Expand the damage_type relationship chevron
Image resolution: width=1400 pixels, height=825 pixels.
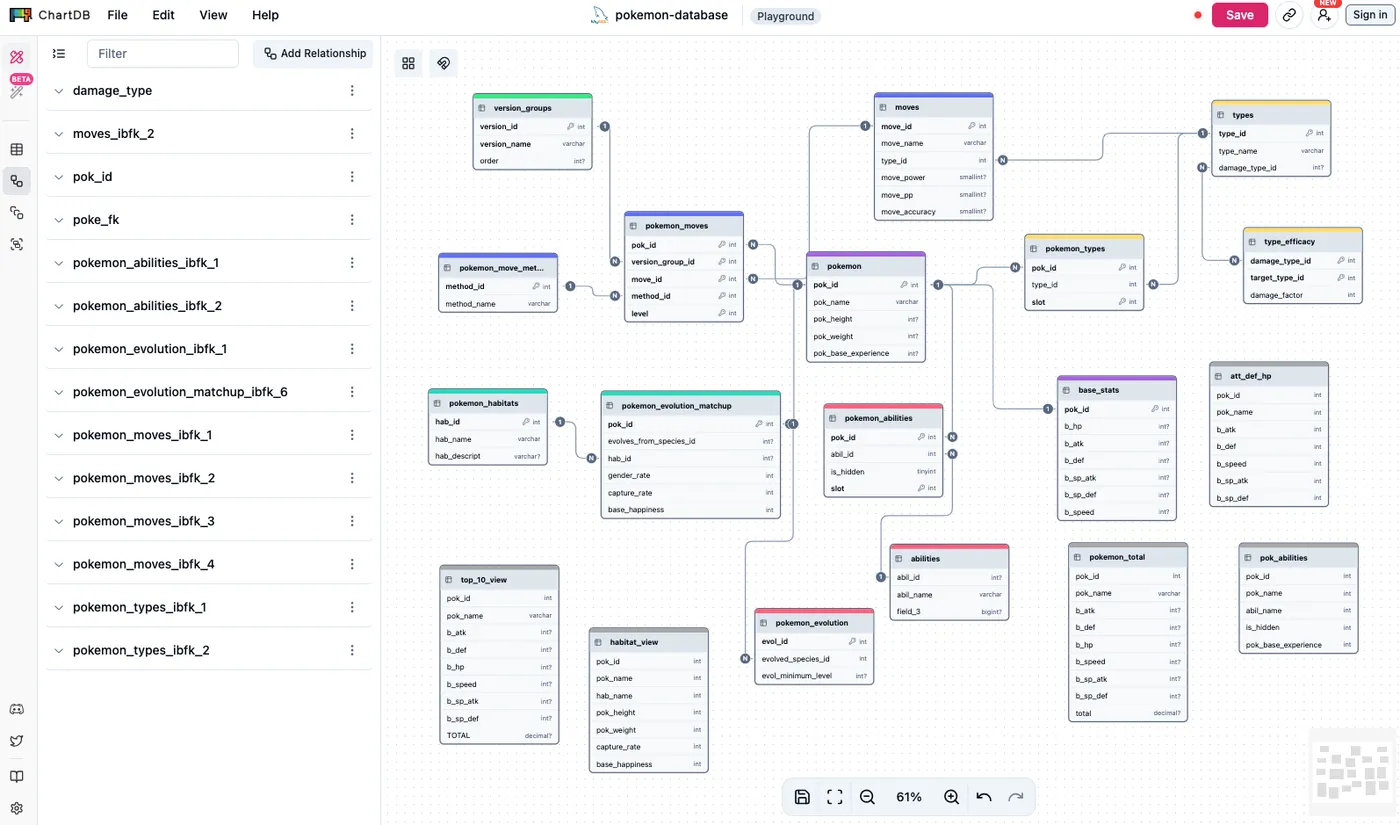59,91
